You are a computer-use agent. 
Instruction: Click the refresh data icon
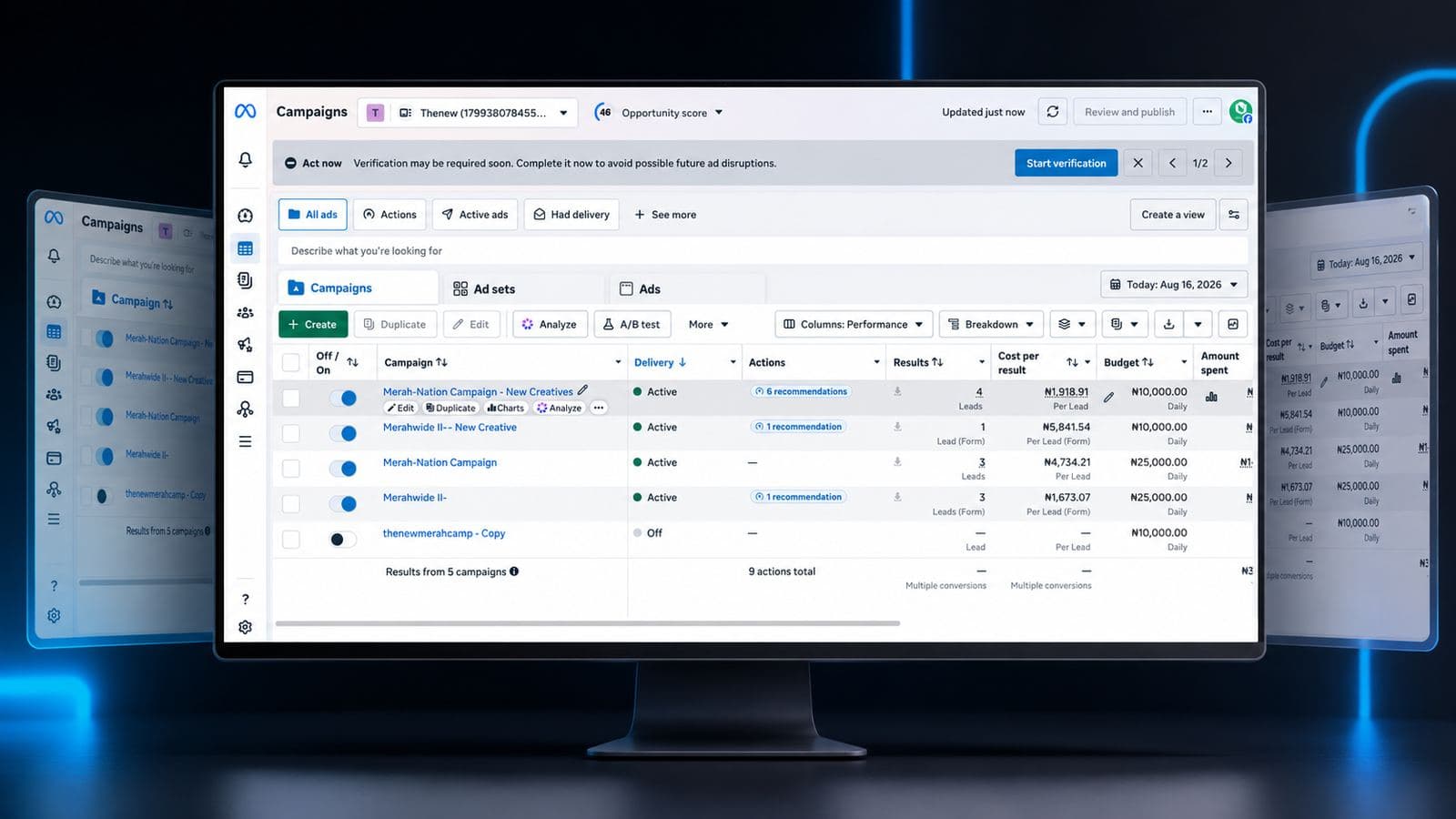[x=1052, y=112]
